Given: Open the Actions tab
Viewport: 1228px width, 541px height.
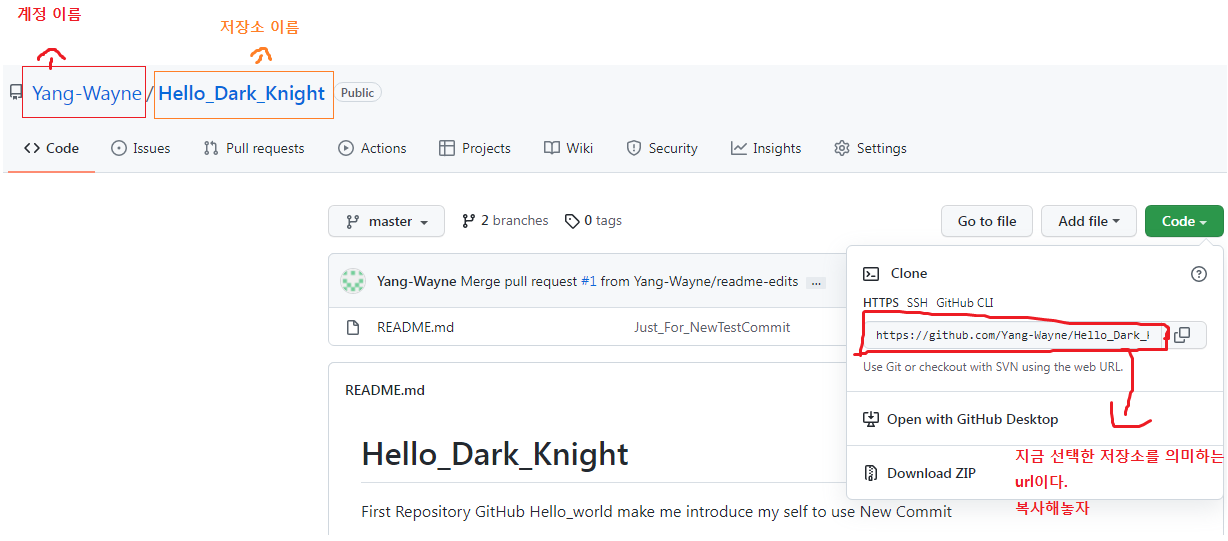Looking at the screenshot, I should coord(372,148).
